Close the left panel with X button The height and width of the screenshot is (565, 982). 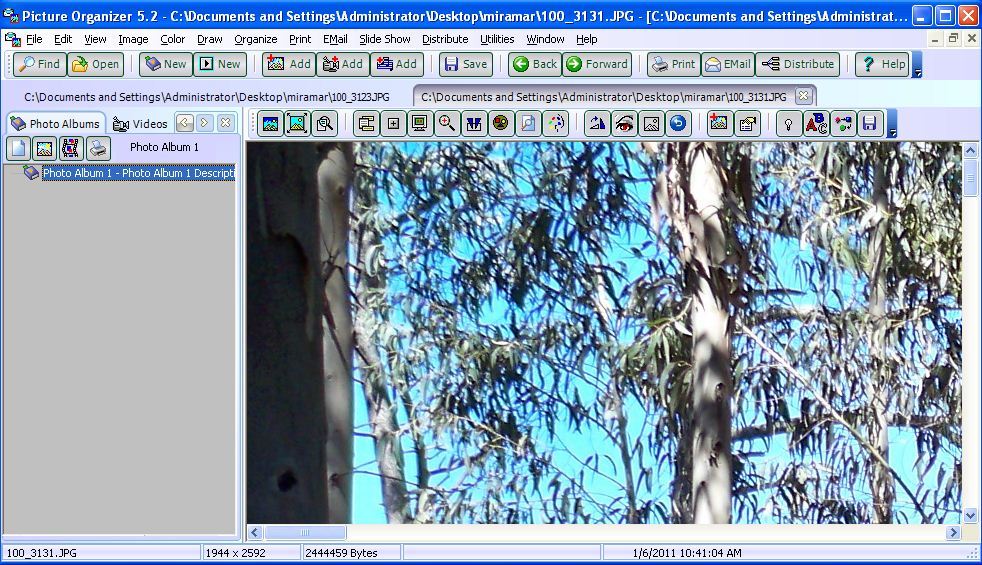[225, 123]
